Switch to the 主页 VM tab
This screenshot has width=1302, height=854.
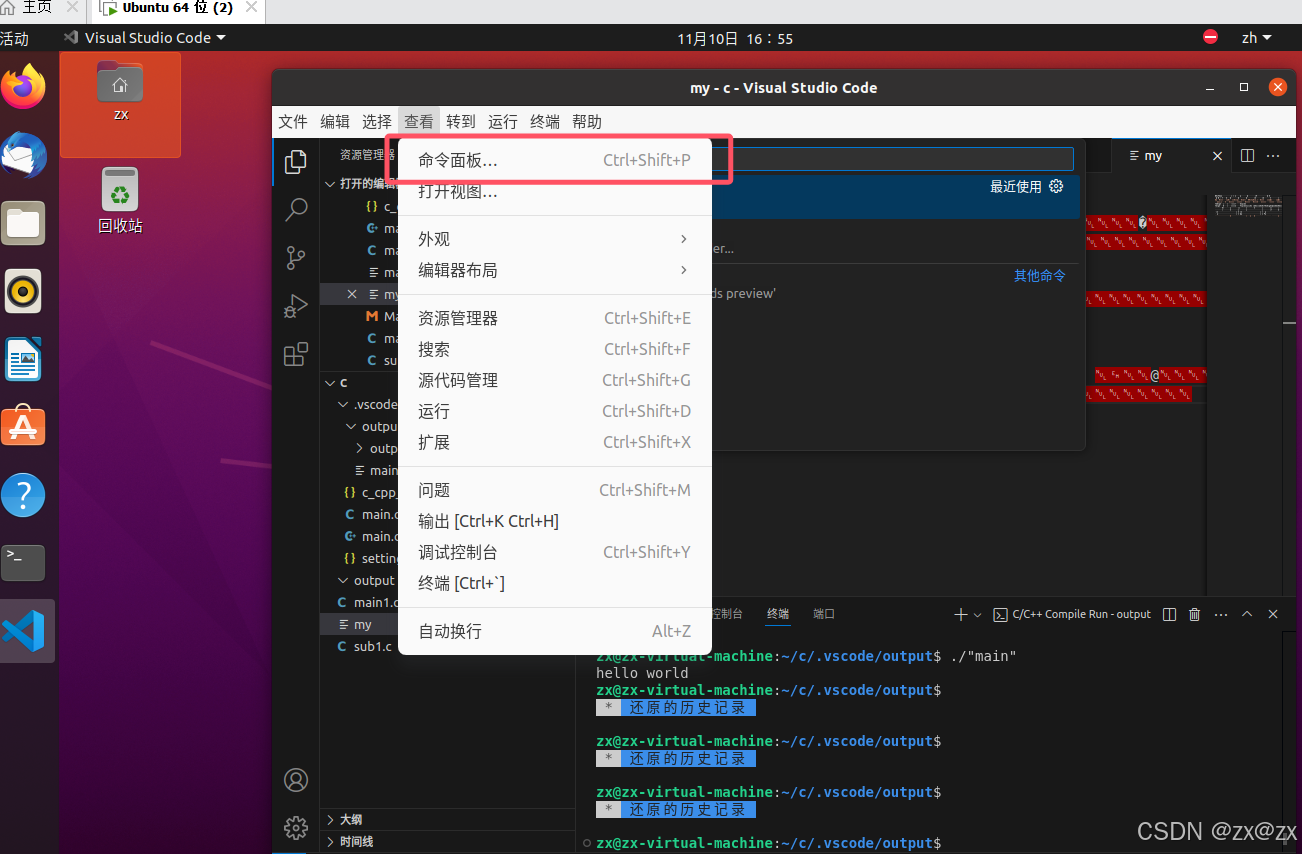37,9
